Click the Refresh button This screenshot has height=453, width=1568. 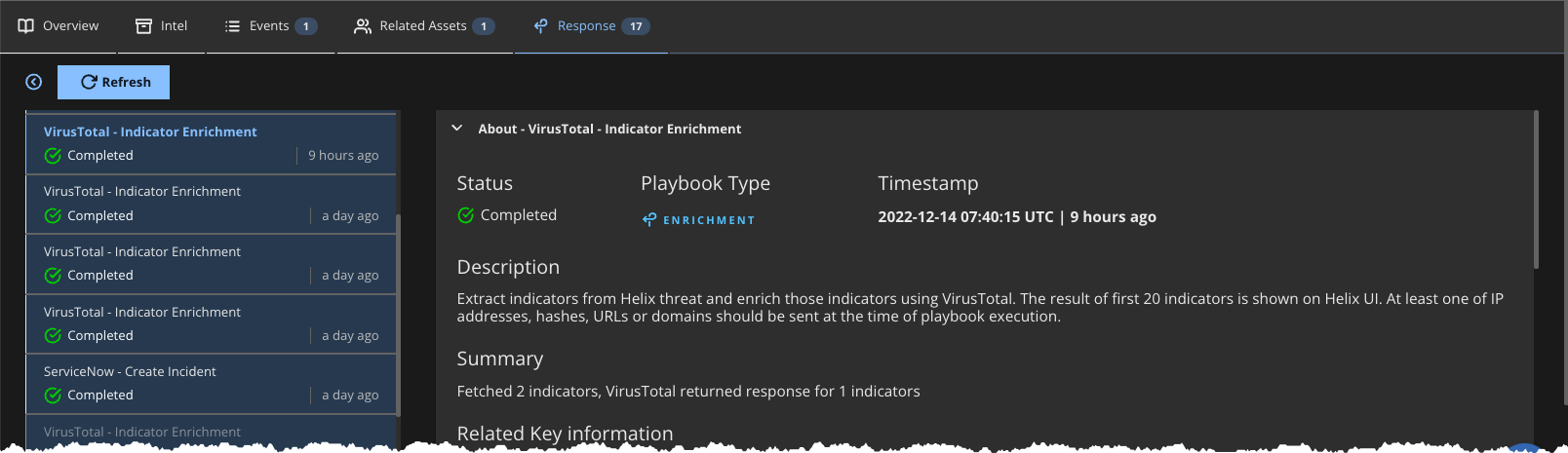tap(113, 82)
